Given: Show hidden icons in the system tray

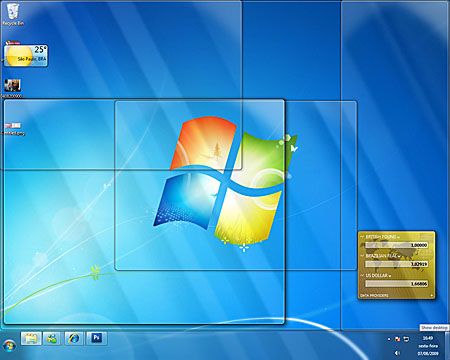Looking at the screenshot, I should (389, 339).
